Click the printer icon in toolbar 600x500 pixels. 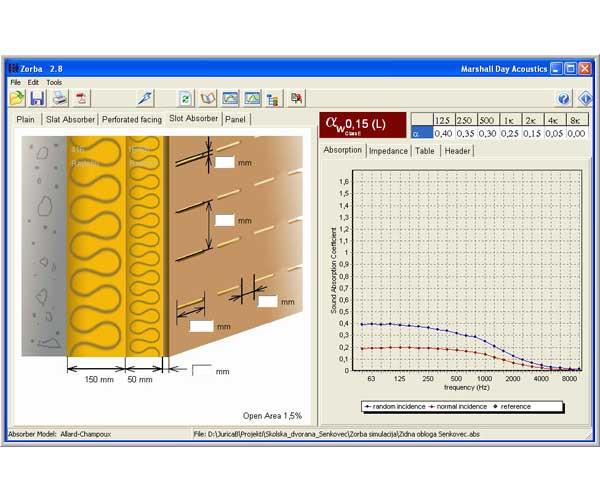60,98
